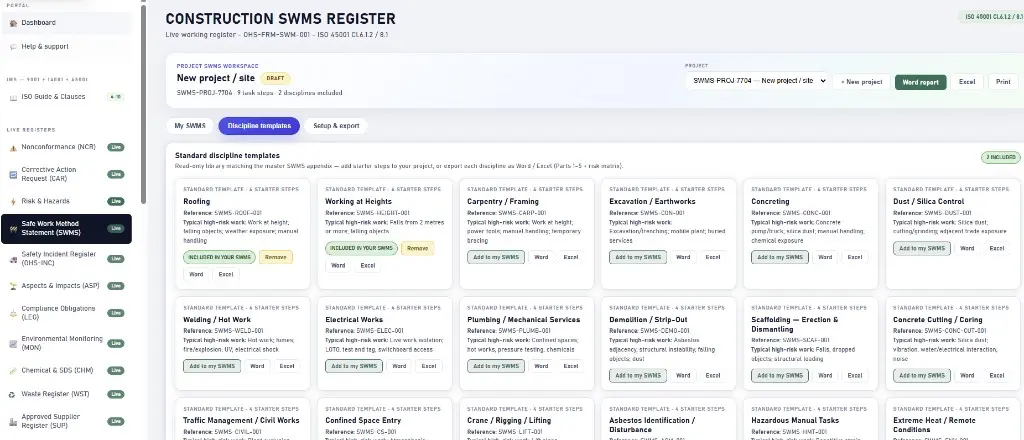Export Scaffolding template as Excel
Viewport: 1024px width, 440px height.
point(855,375)
